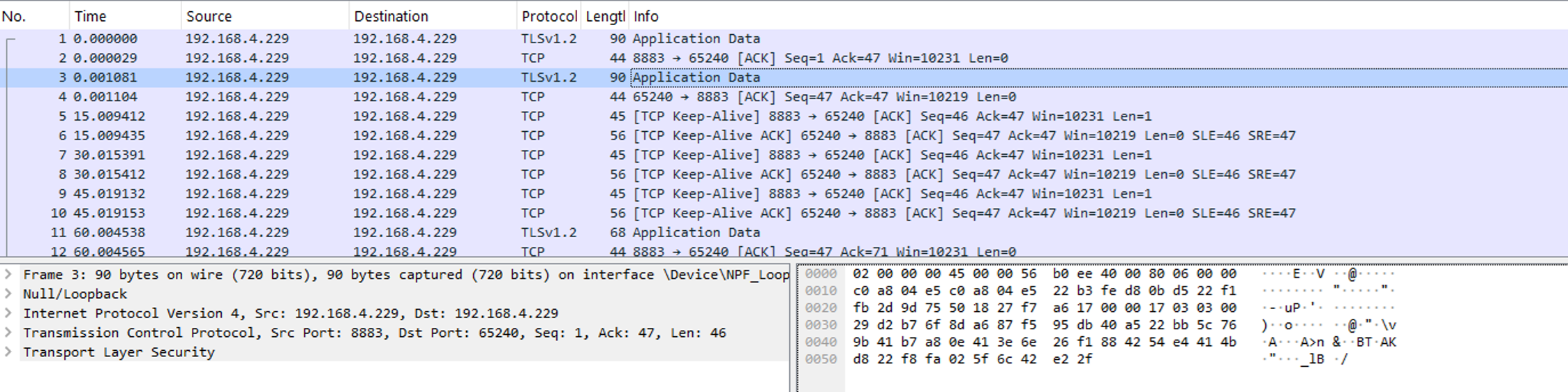Click the Transmission Control Protocol summary line
Viewport: 1568px width, 392px height.
(x=374, y=333)
